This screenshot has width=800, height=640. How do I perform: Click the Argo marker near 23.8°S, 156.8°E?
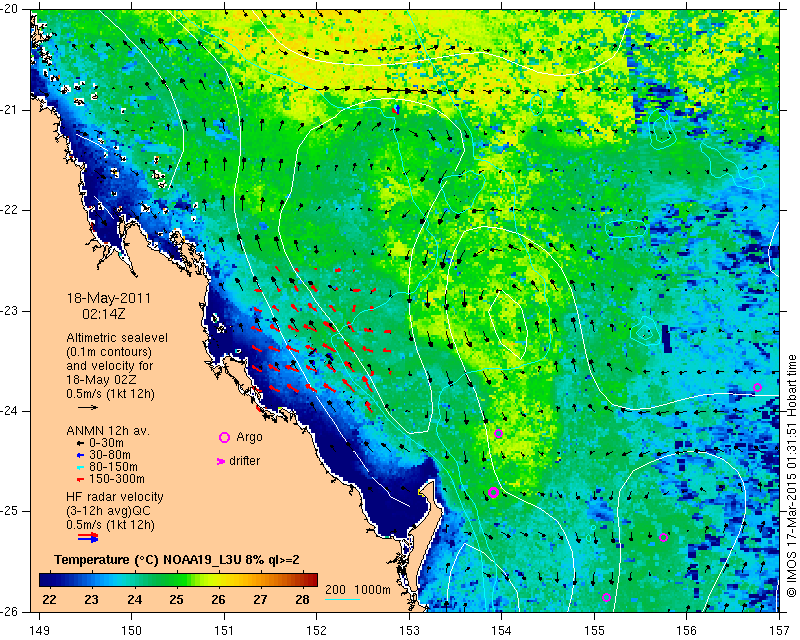(757, 387)
